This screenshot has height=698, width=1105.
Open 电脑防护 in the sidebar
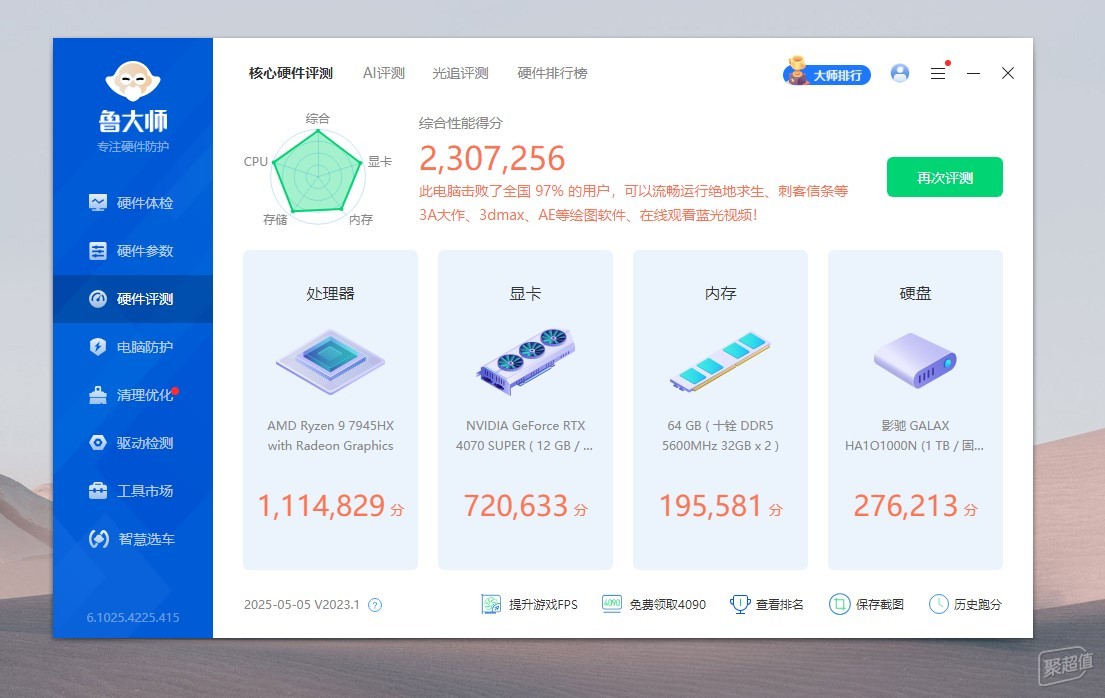click(x=132, y=347)
